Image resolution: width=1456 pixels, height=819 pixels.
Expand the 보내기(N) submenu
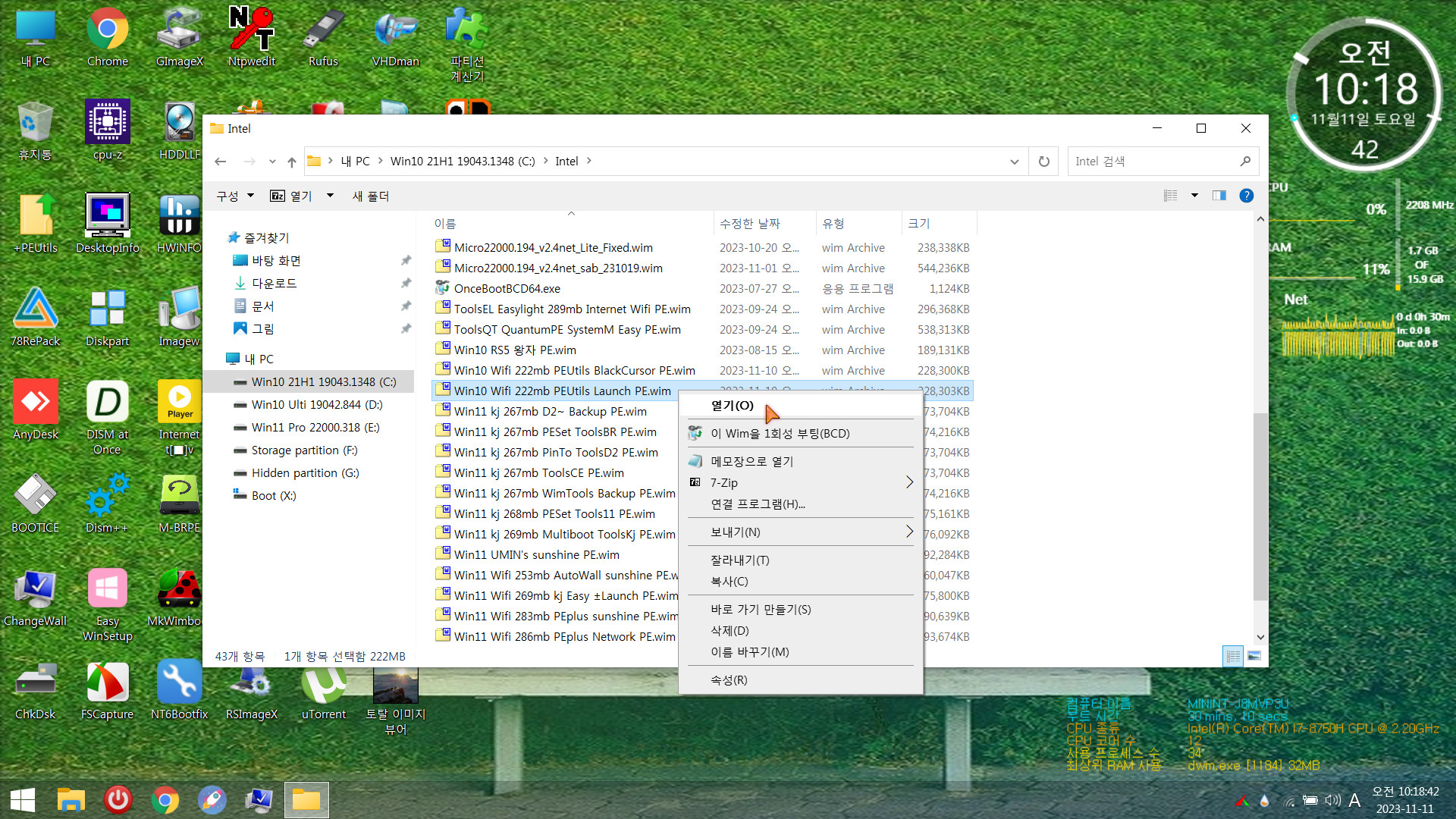point(800,532)
